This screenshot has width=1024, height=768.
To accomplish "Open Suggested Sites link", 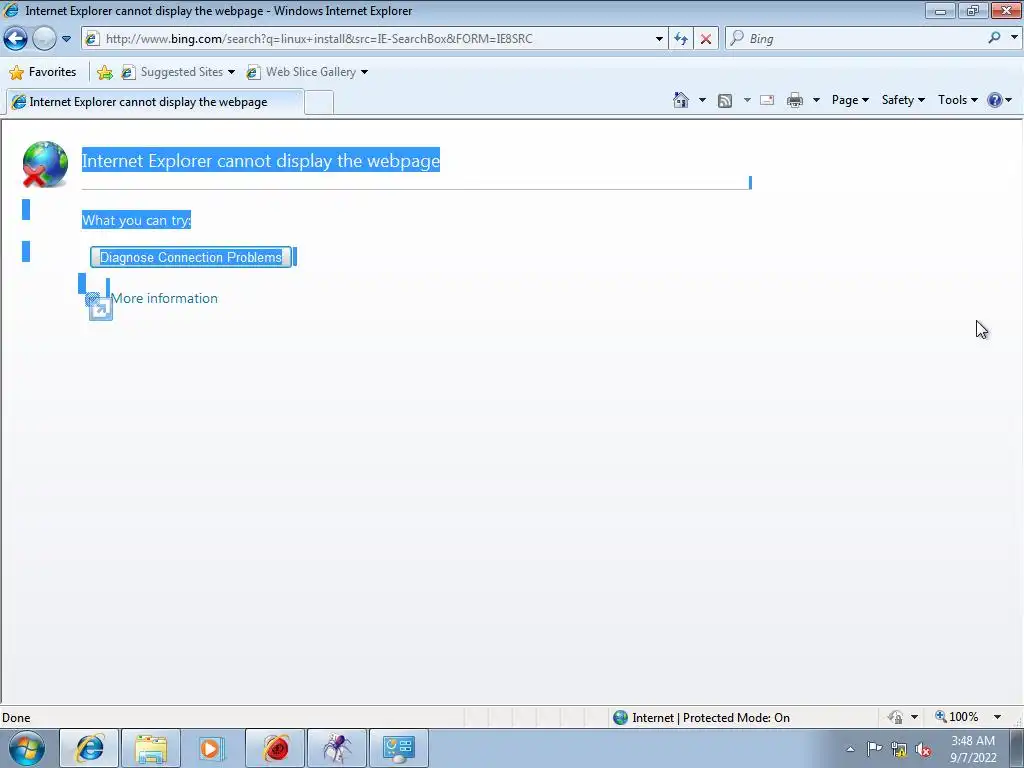I will (x=173, y=72).
